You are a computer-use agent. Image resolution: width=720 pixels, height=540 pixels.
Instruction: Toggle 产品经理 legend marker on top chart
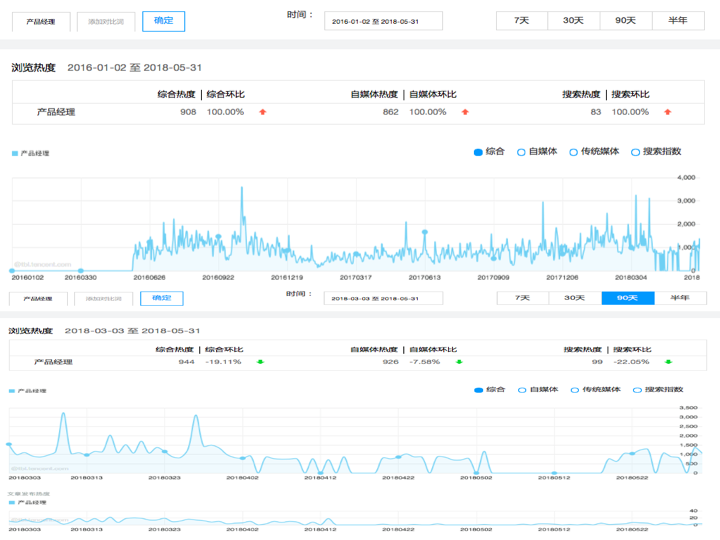tap(15, 153)
